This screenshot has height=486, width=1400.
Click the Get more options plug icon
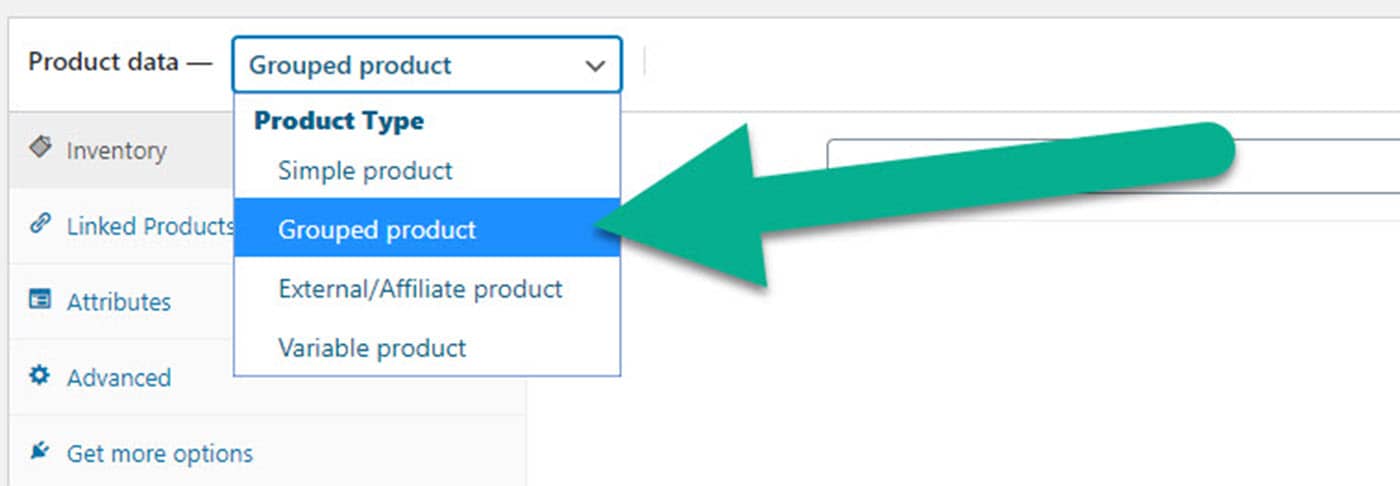[40, 452]
